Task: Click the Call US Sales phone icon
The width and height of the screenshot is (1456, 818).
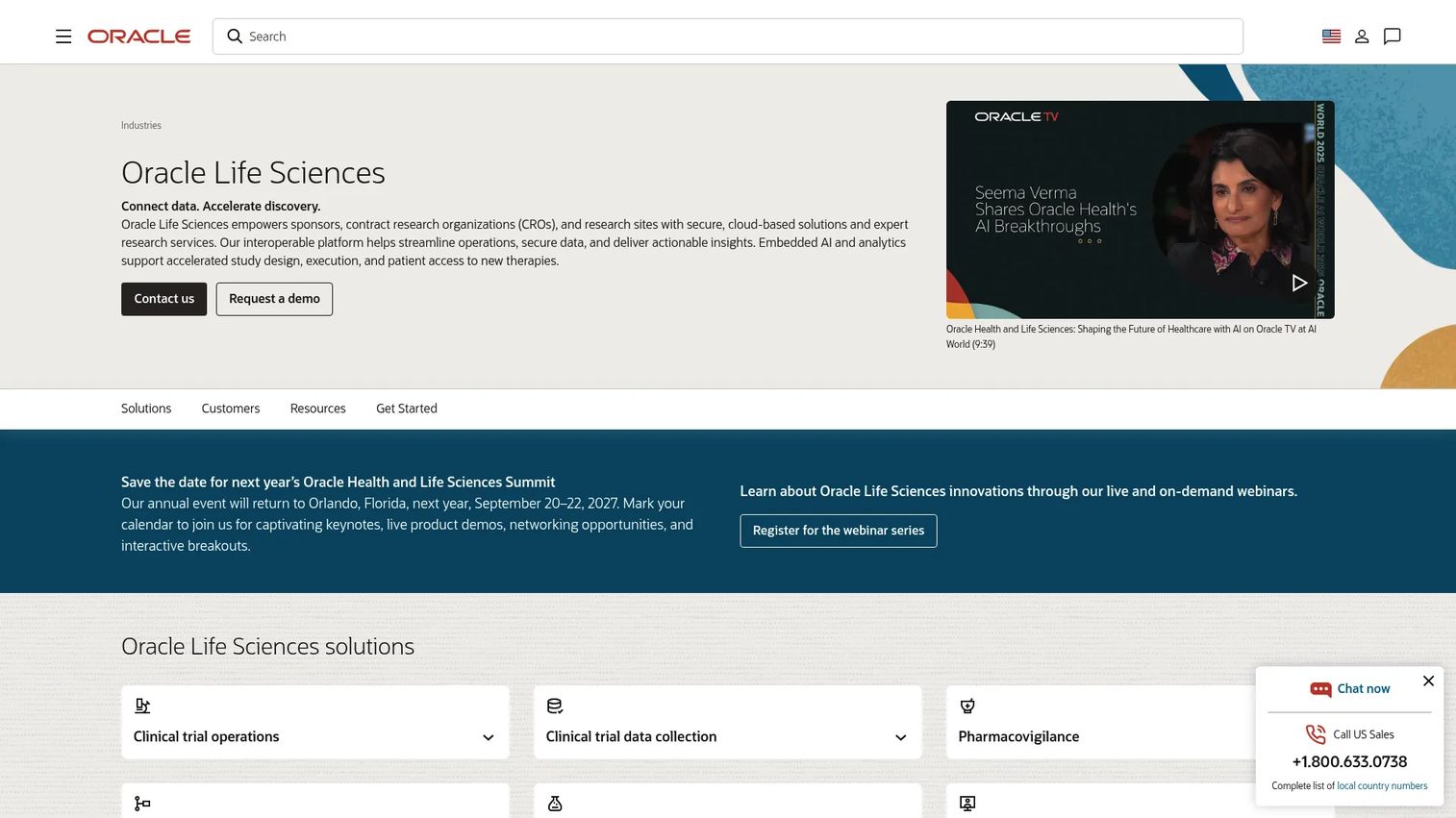Action: (1315, 734)
